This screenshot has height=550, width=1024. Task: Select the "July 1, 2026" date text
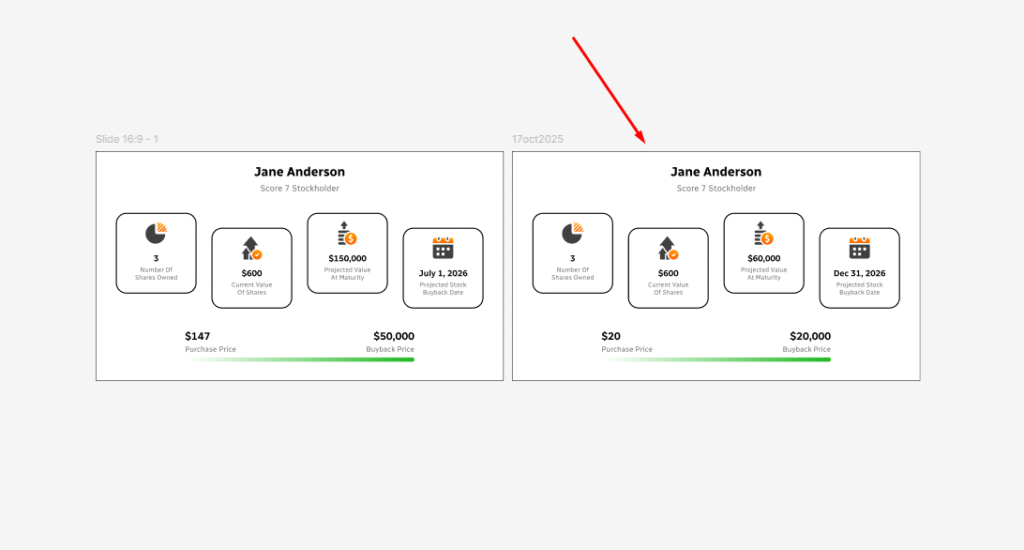coord(443,273)
